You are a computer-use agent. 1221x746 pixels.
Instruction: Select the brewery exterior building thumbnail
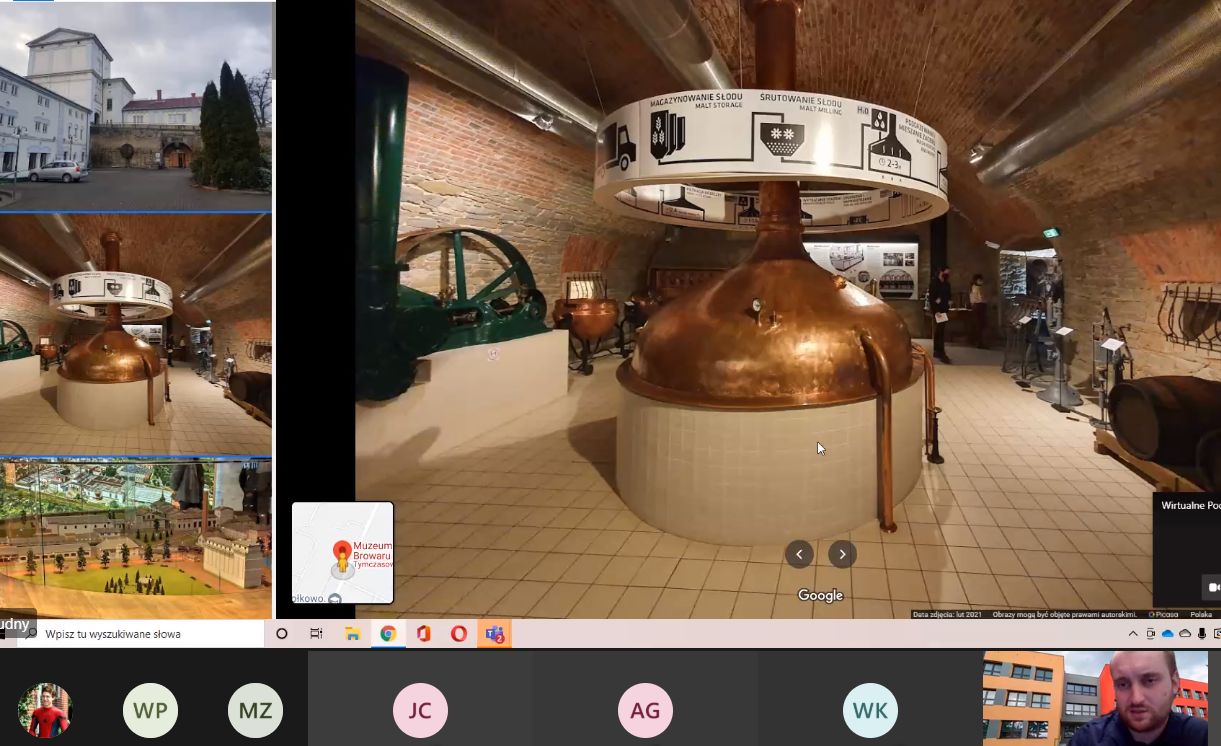click(x=136, y=108)
